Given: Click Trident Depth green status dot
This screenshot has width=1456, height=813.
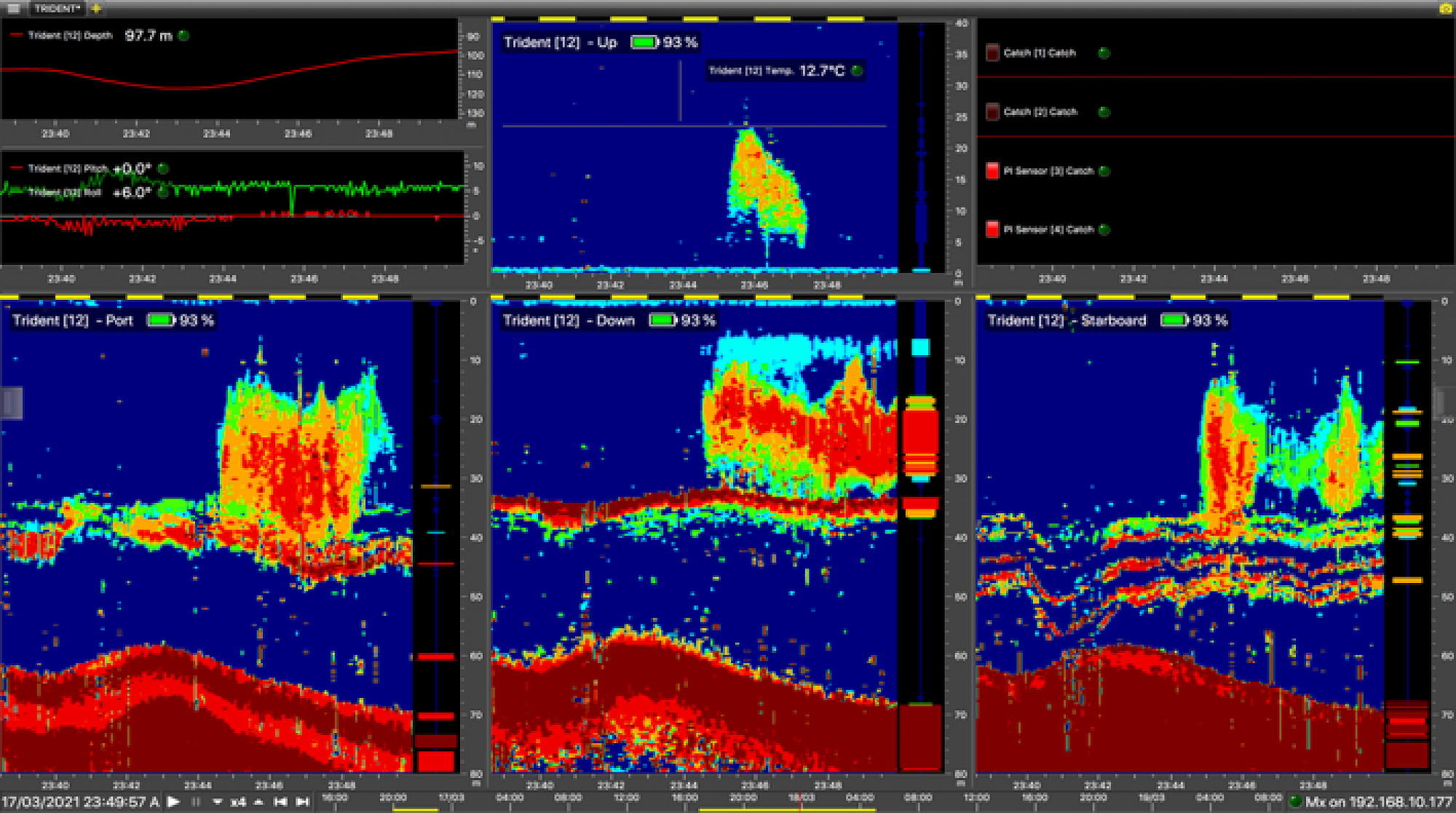Looking at the screenshot, I should [x=184, y=35].
